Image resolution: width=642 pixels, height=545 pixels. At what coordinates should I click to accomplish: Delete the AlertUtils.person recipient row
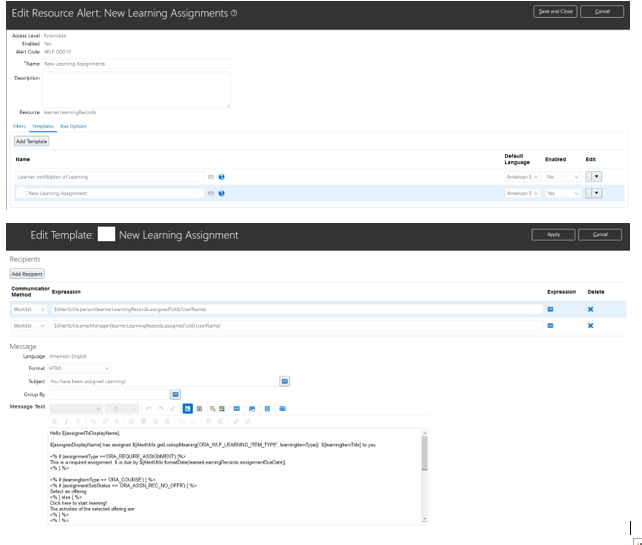coord(590,309)
